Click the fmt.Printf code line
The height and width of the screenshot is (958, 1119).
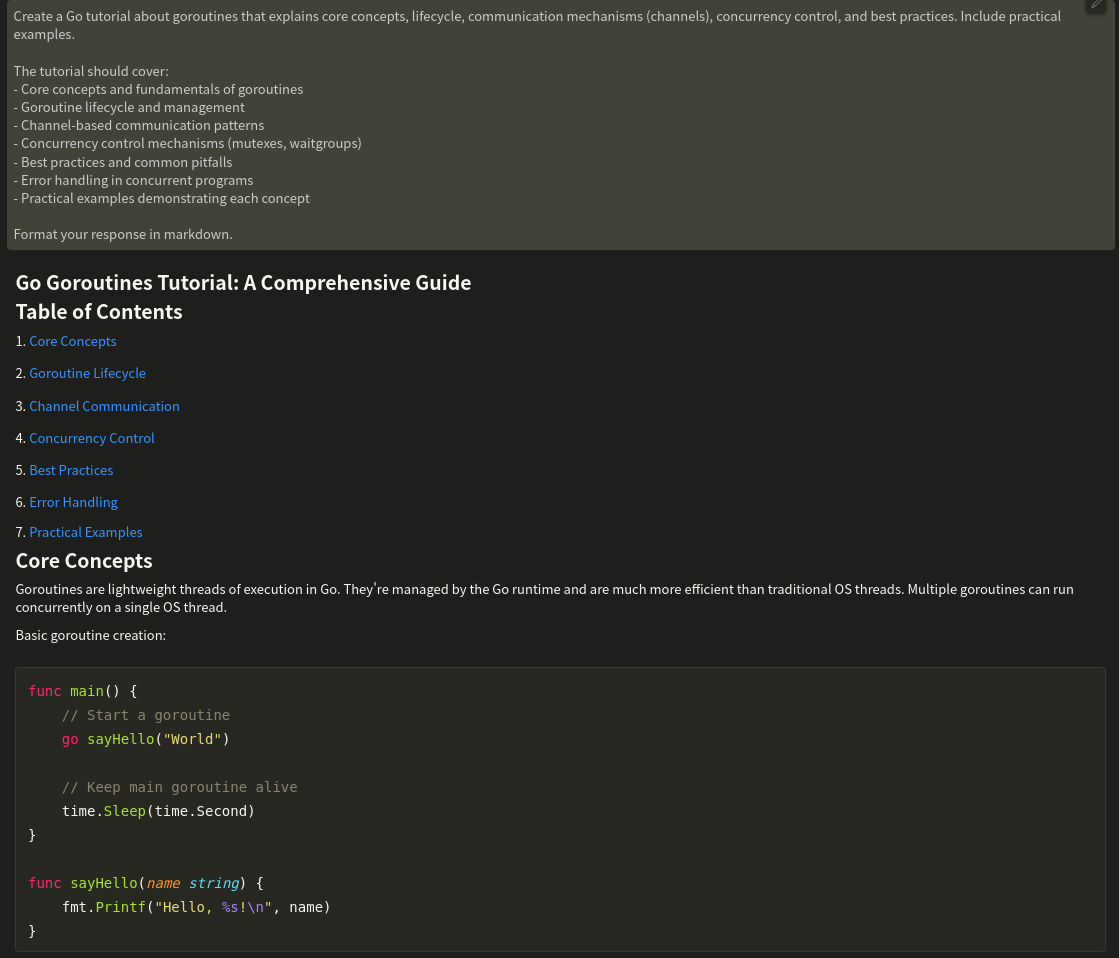[x=195, y=907]
